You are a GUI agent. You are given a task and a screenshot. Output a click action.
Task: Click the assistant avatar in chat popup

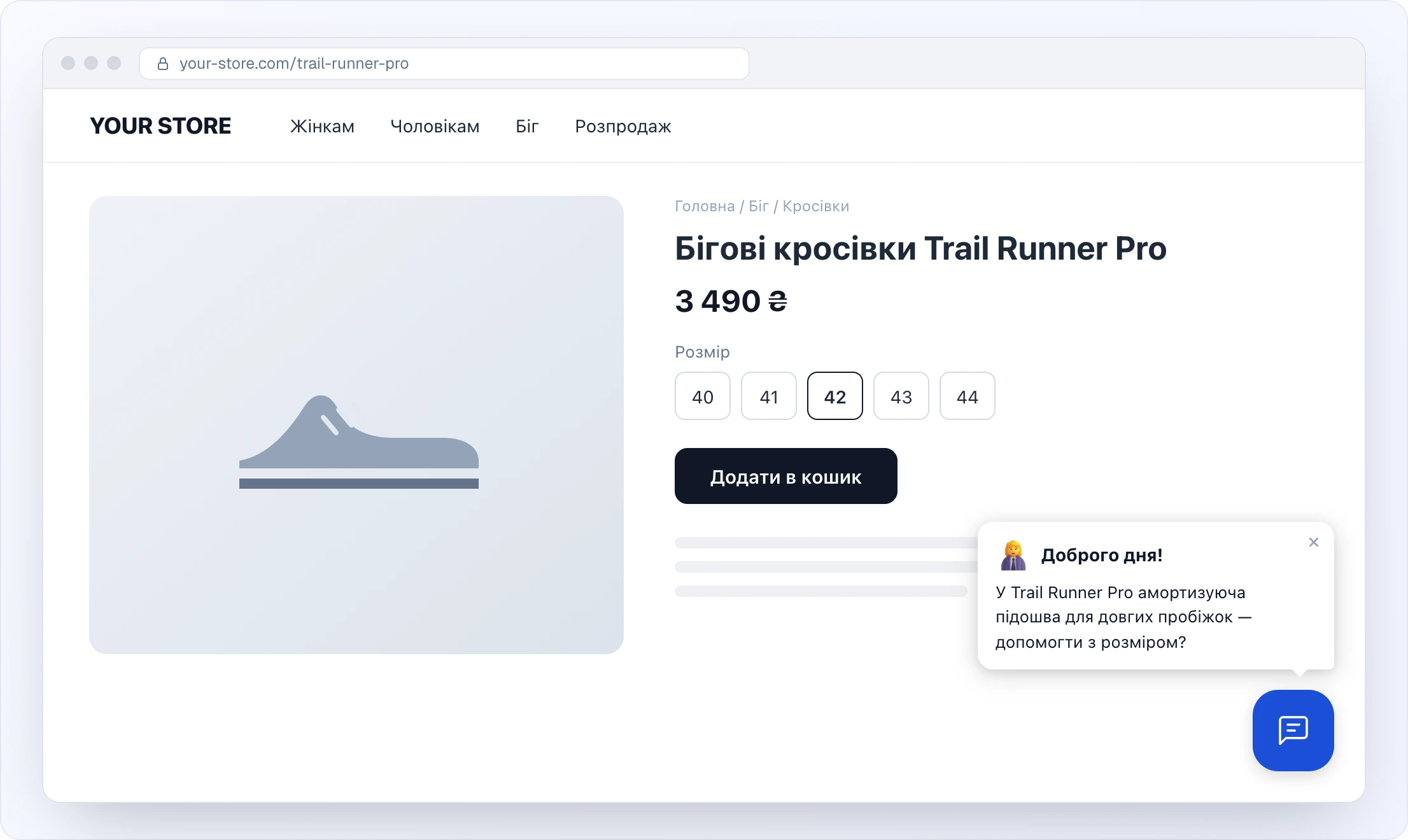[x=1013, y=555]
